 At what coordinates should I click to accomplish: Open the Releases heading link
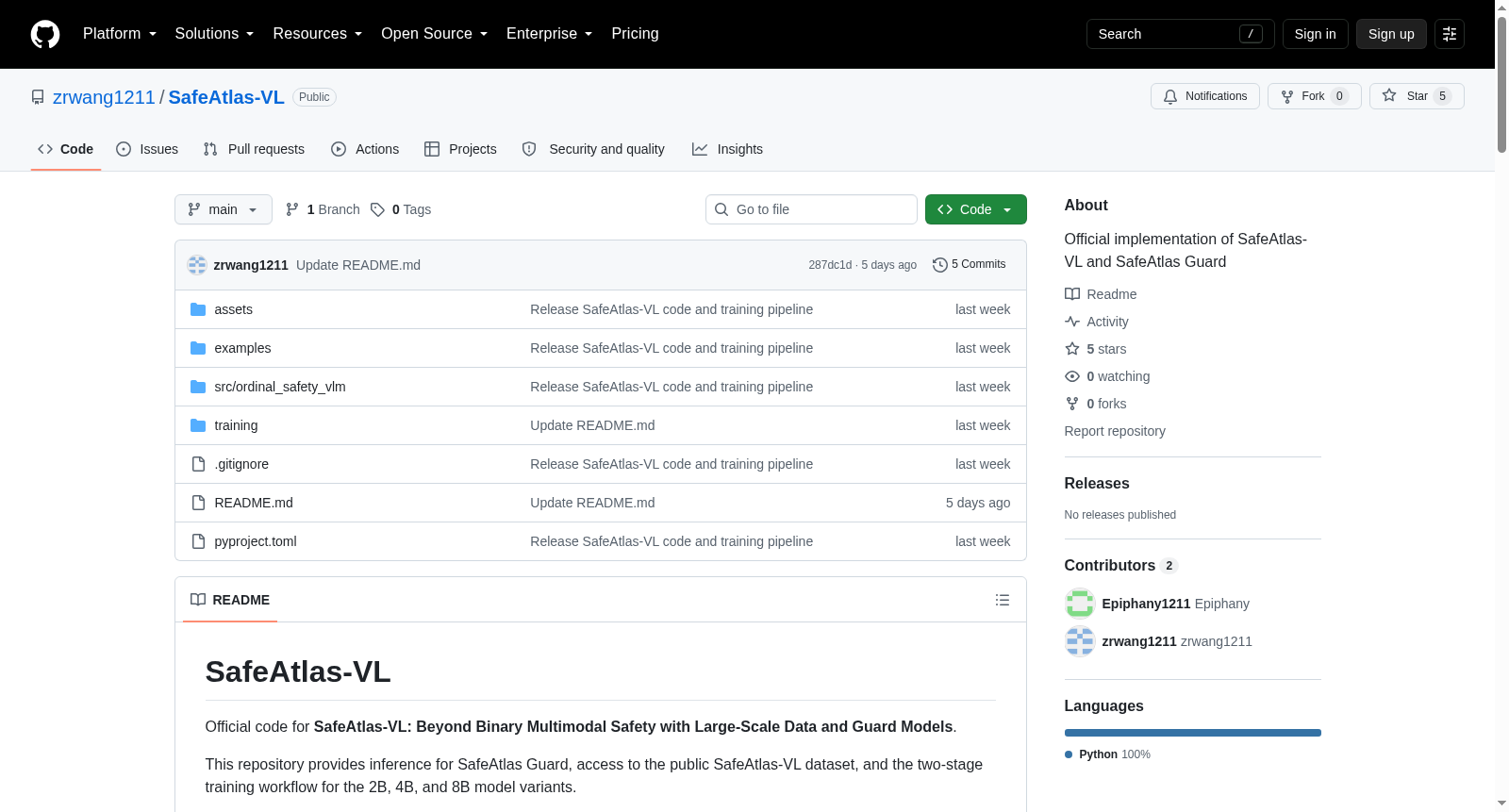[x=1097, y=483]
